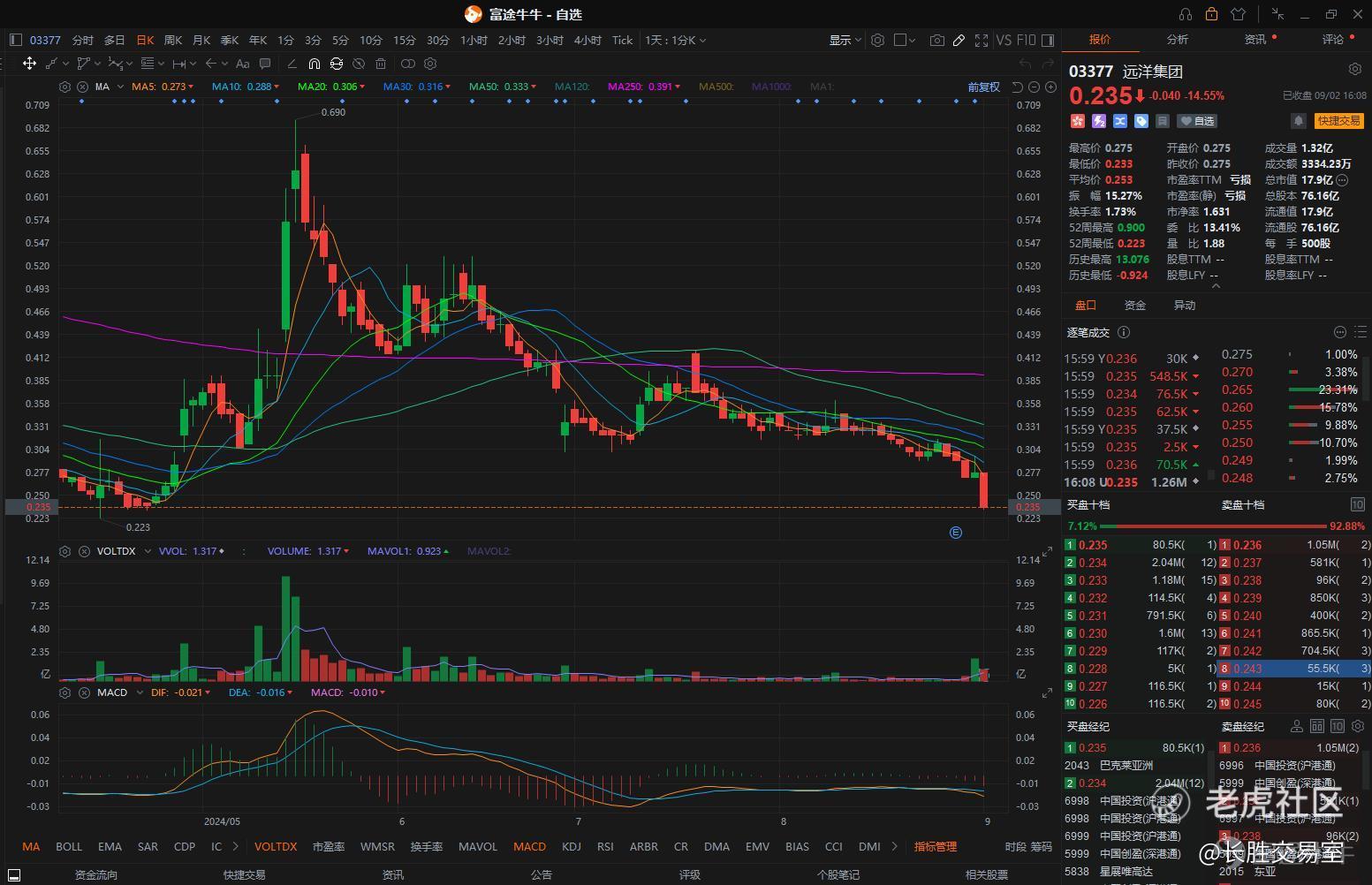
Task: Activate the pencil draw tool
Action: click(x=959, y=40)
